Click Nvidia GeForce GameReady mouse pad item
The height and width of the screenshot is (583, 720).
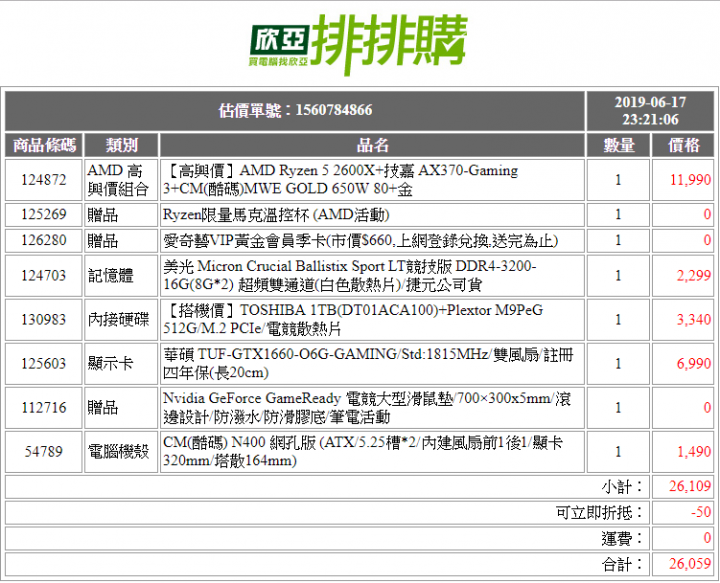pos(367,408)
